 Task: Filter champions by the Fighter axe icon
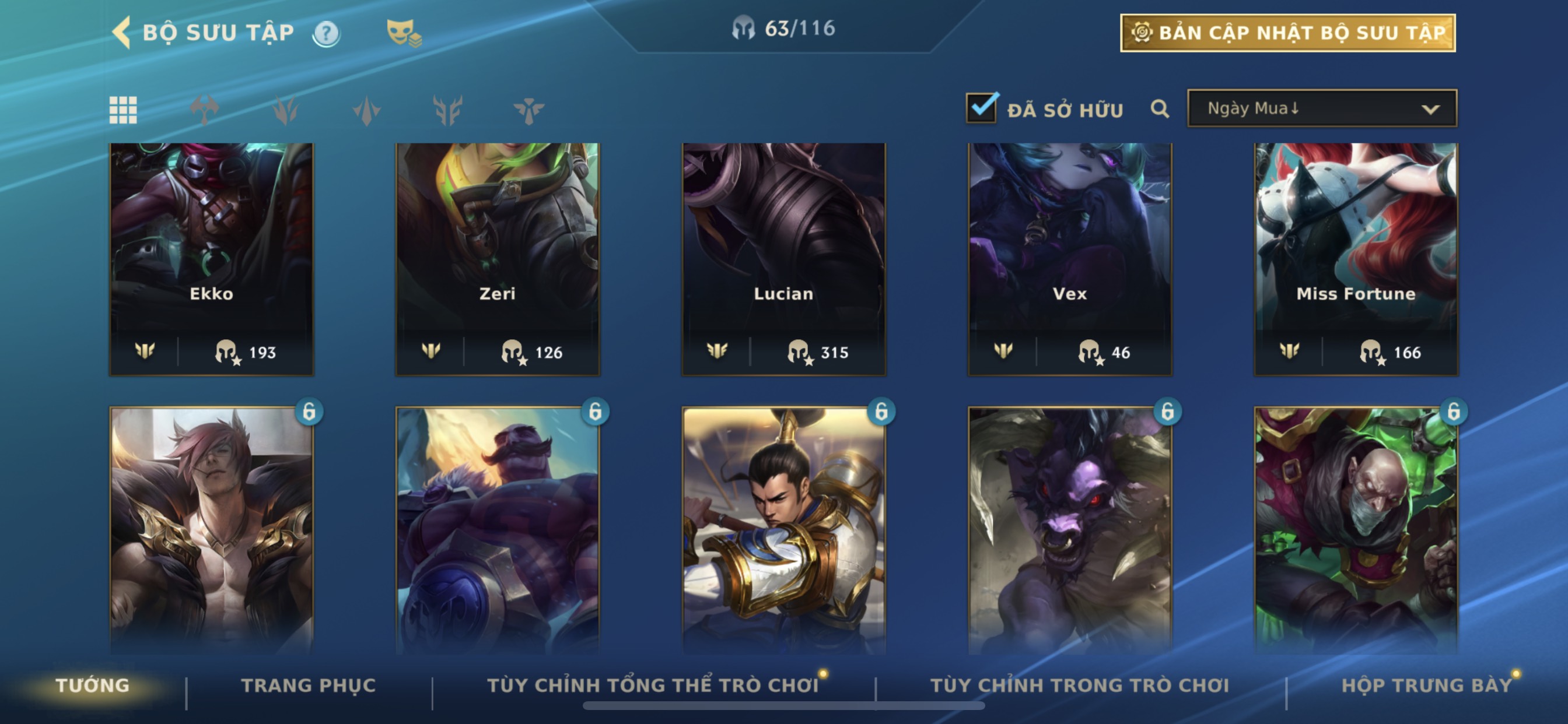point(205,110)
